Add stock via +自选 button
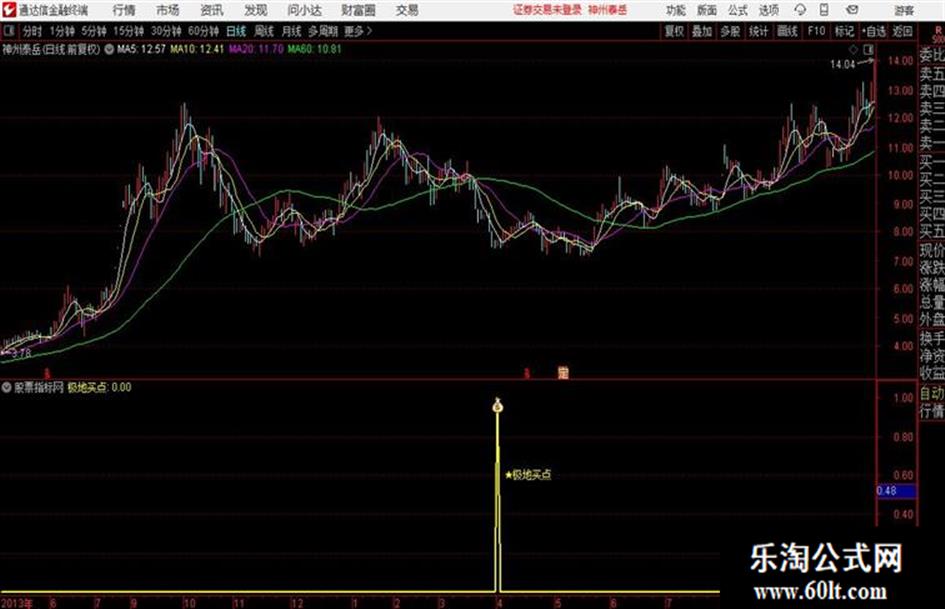 pyautogui.click(x=873, y=31)
